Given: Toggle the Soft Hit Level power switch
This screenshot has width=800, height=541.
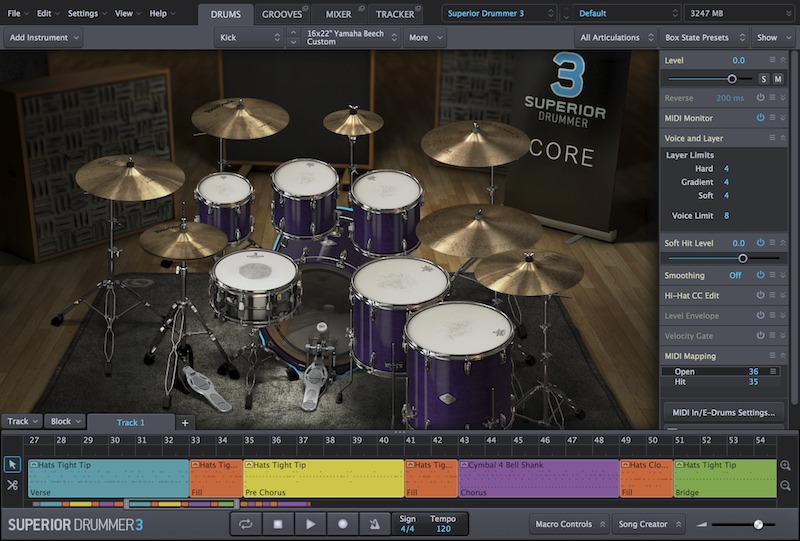Looking at the screenshot, I should point(760,242).
